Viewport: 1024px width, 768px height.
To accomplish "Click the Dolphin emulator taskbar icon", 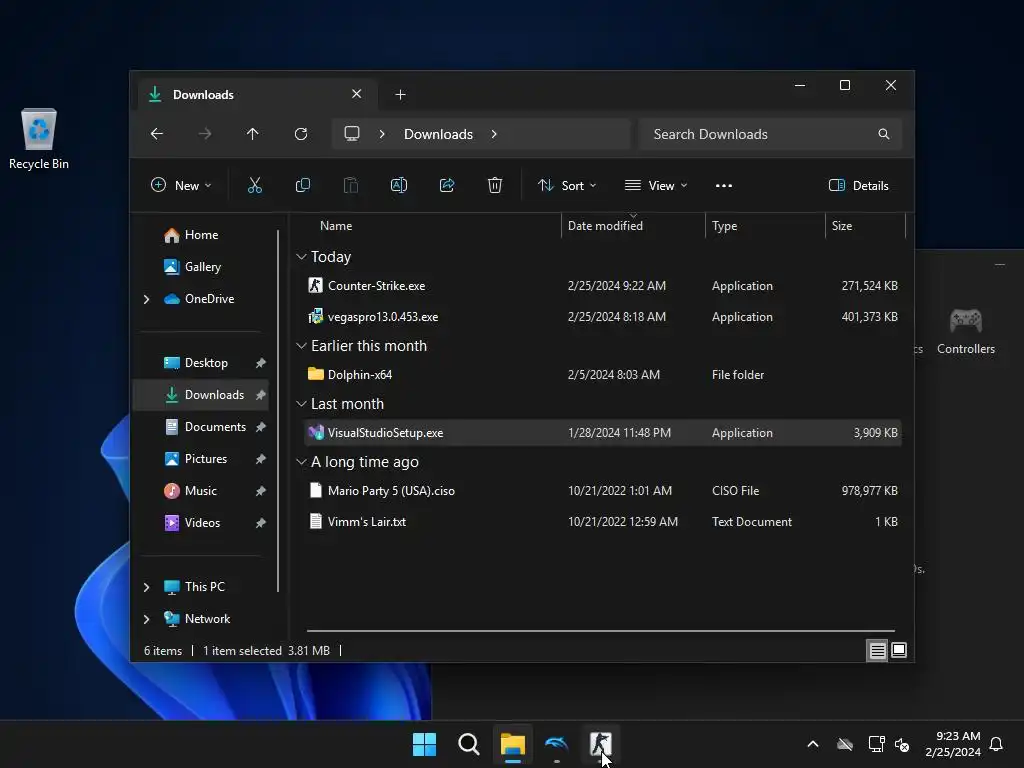I will coord(556,744).
